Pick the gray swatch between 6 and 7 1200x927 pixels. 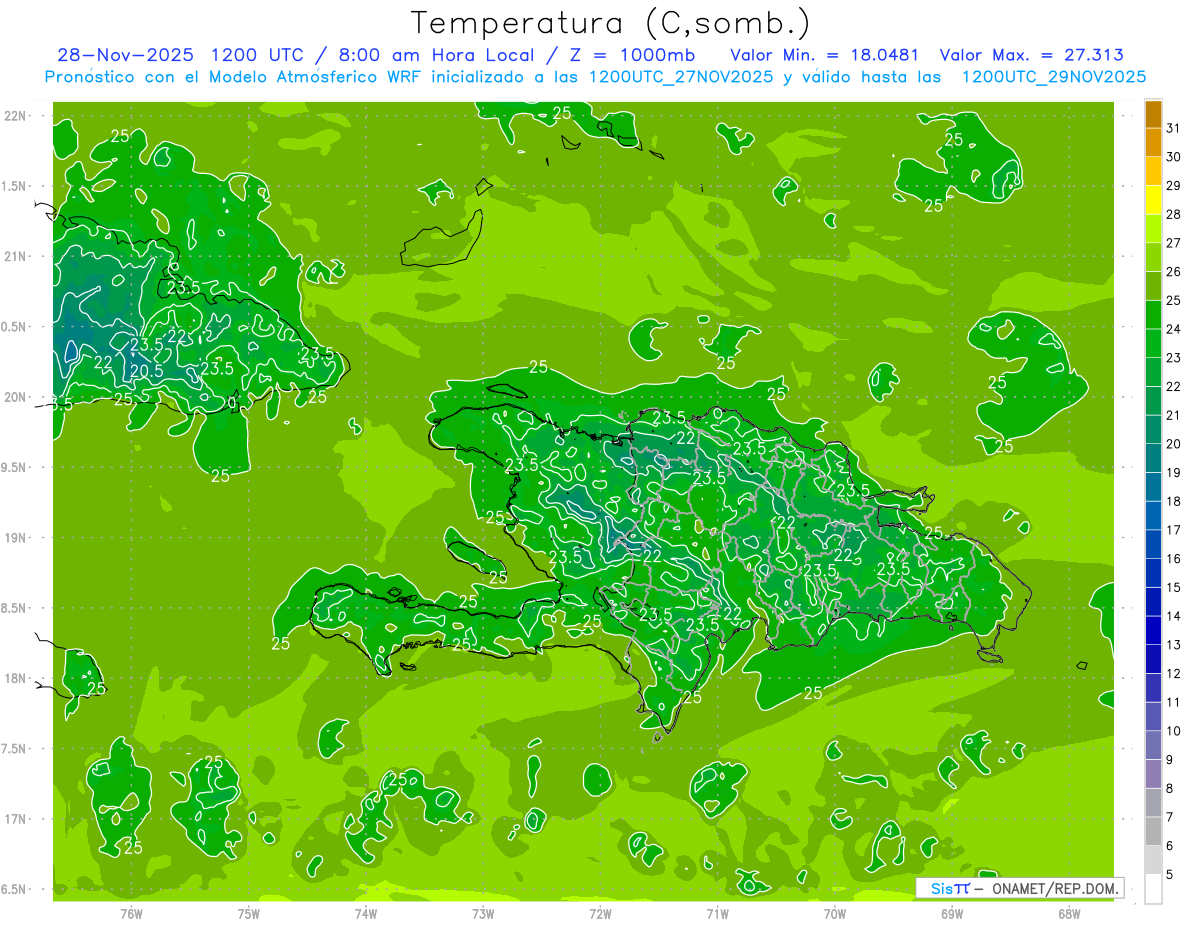click(x=1153, y=831)
